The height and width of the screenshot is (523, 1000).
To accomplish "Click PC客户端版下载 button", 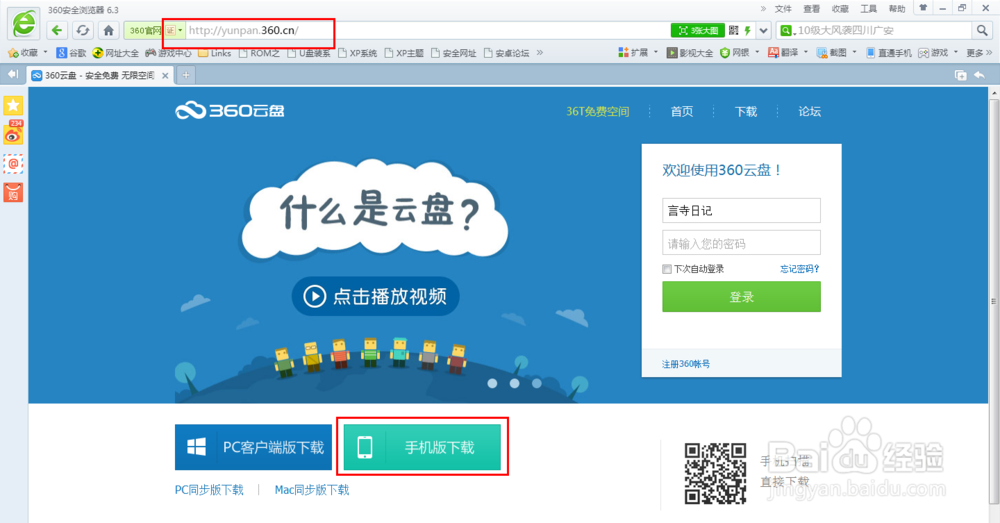I will (x=253, y=447).
